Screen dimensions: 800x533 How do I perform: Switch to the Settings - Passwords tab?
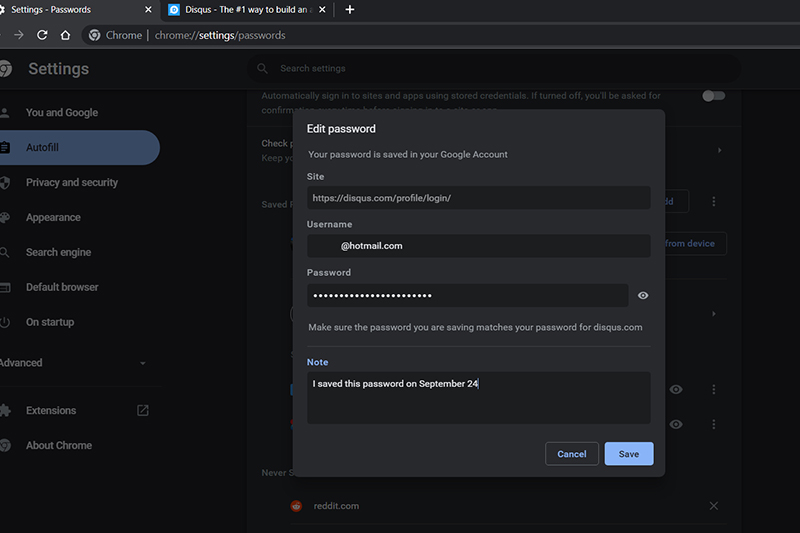pos(77,10)
